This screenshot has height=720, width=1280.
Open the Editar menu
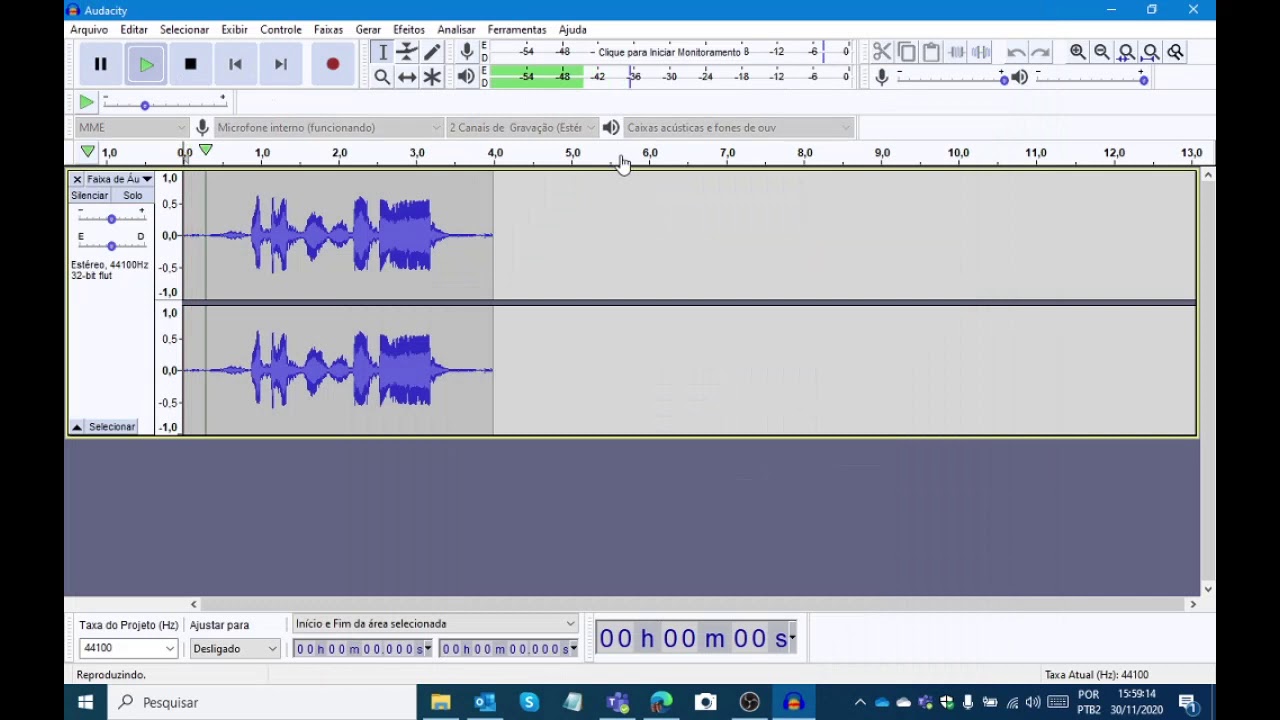[x=134, y=30]
